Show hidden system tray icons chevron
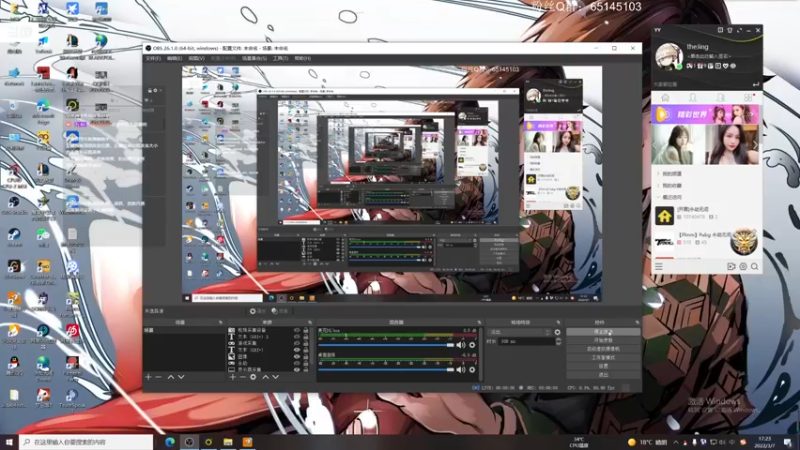The width and height of the screenshot is (800, 450). 676,442
